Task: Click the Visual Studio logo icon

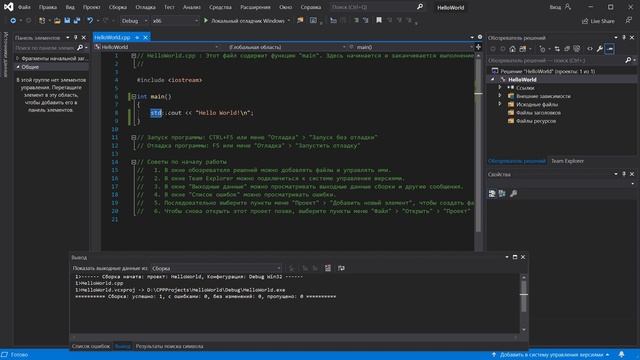Action: [8, 7]
